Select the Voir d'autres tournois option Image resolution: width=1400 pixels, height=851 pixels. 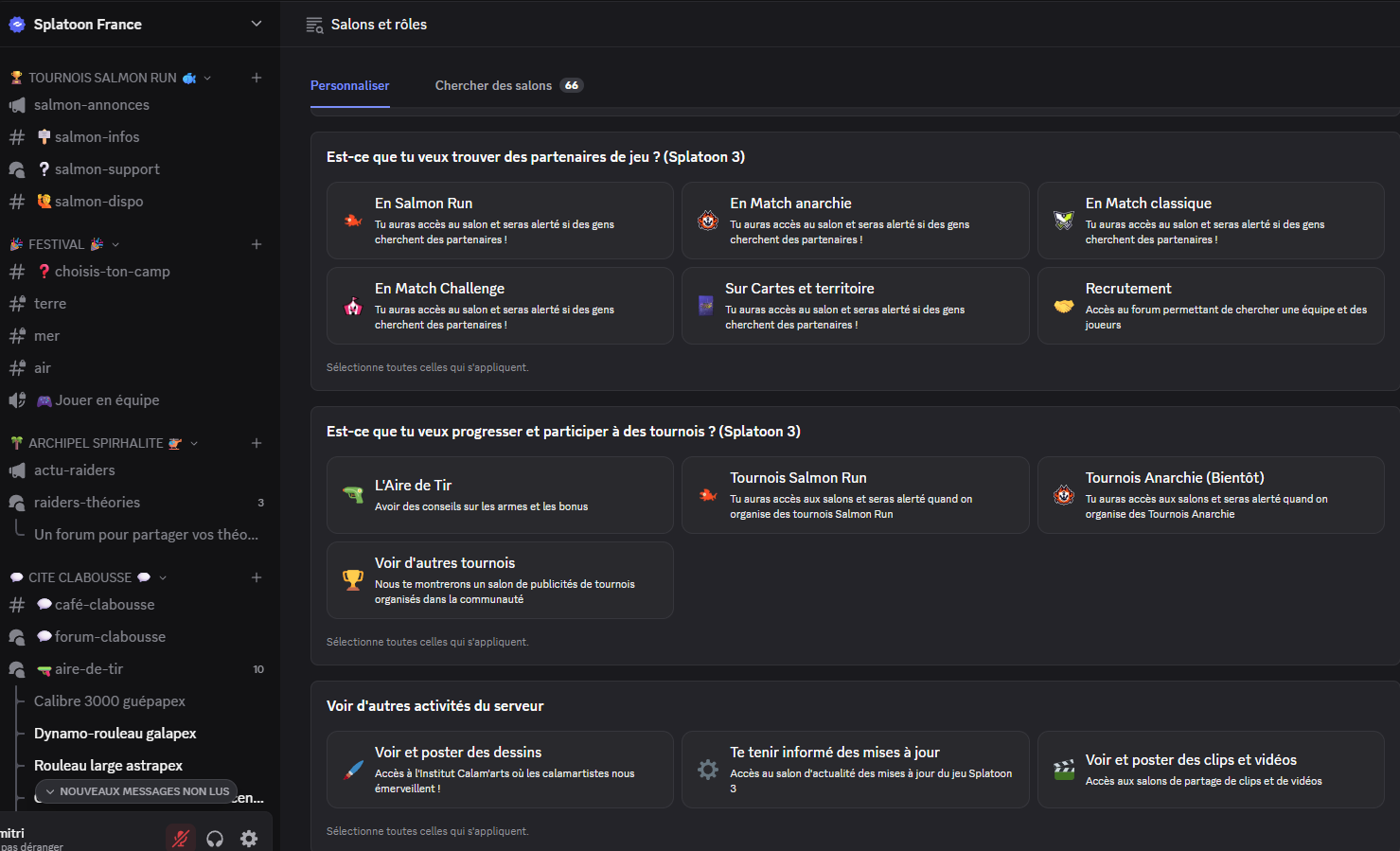500,580
